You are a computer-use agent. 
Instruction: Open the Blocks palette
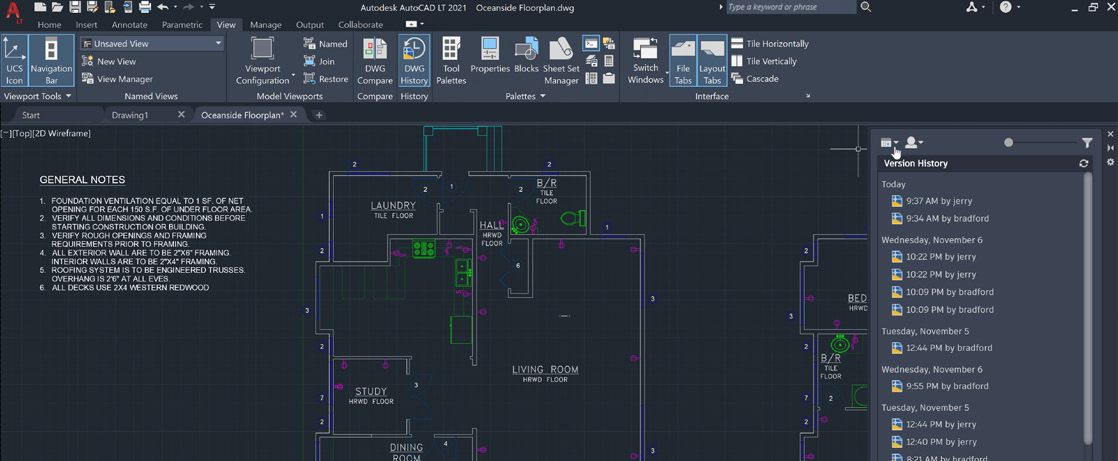[526, 55]
